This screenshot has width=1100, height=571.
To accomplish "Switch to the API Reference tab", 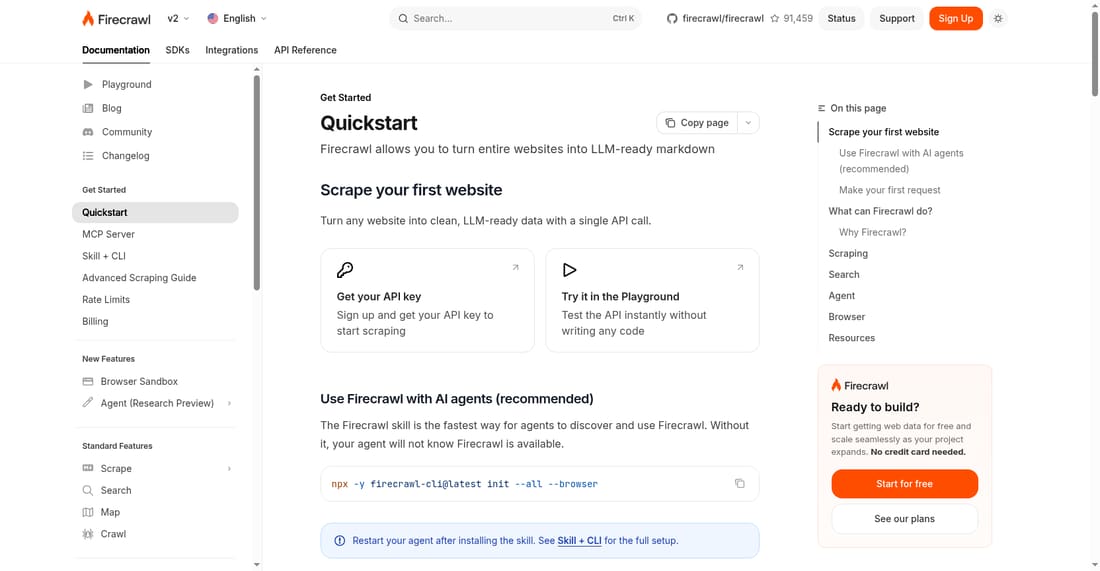I will (305, 50).
